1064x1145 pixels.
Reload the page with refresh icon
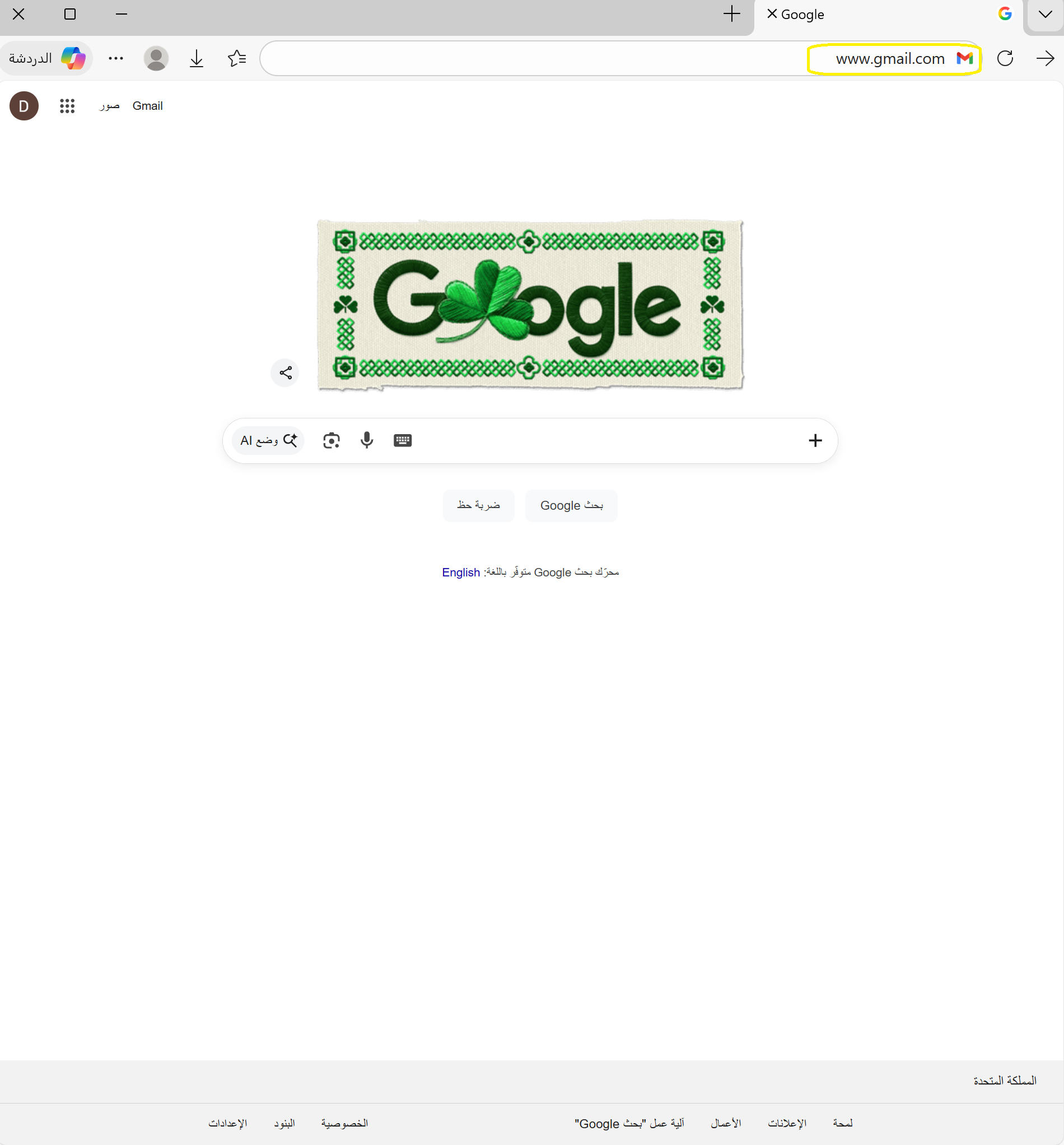tap(1005, 58)
